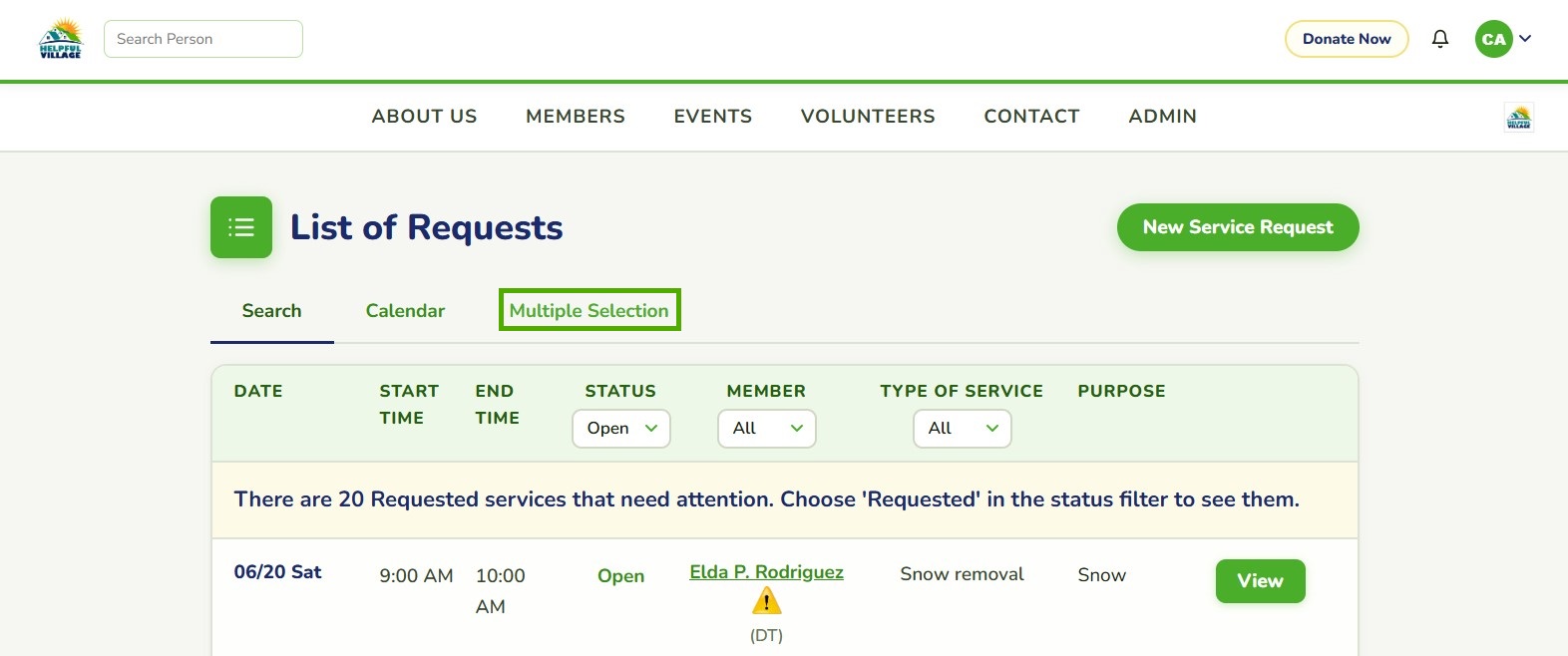Click the Donate Now button

click(x=1347, y=39)
